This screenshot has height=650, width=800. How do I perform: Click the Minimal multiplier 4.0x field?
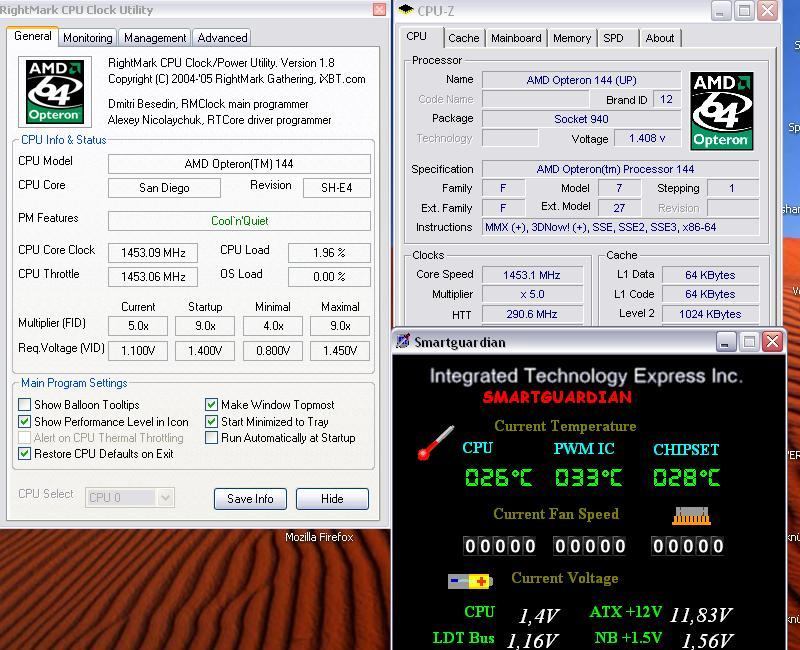coord(273,326)
